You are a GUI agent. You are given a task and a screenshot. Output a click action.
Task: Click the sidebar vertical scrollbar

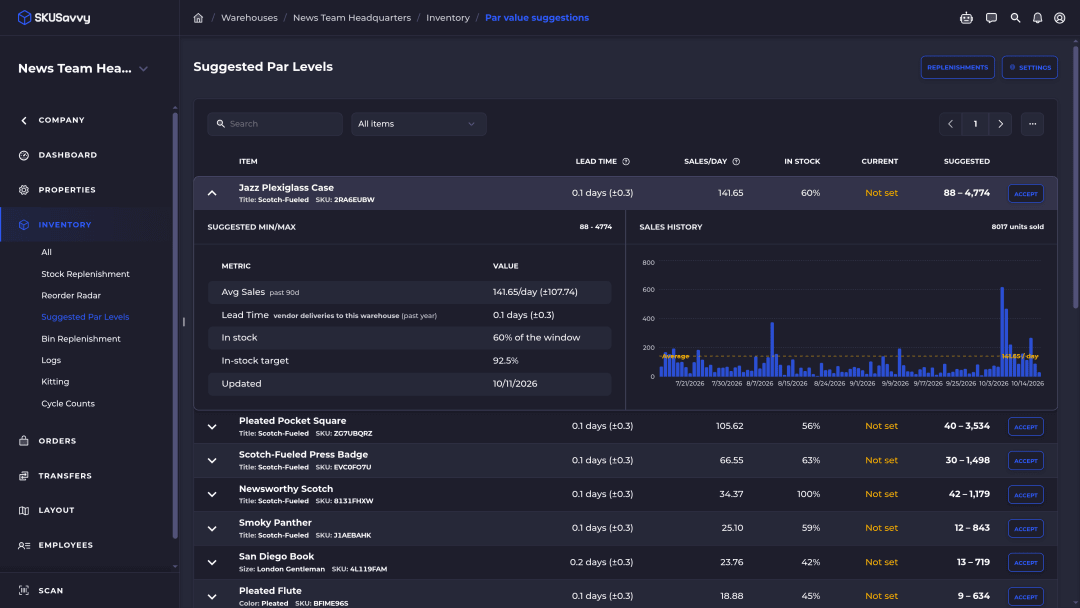tap(175, 324)
